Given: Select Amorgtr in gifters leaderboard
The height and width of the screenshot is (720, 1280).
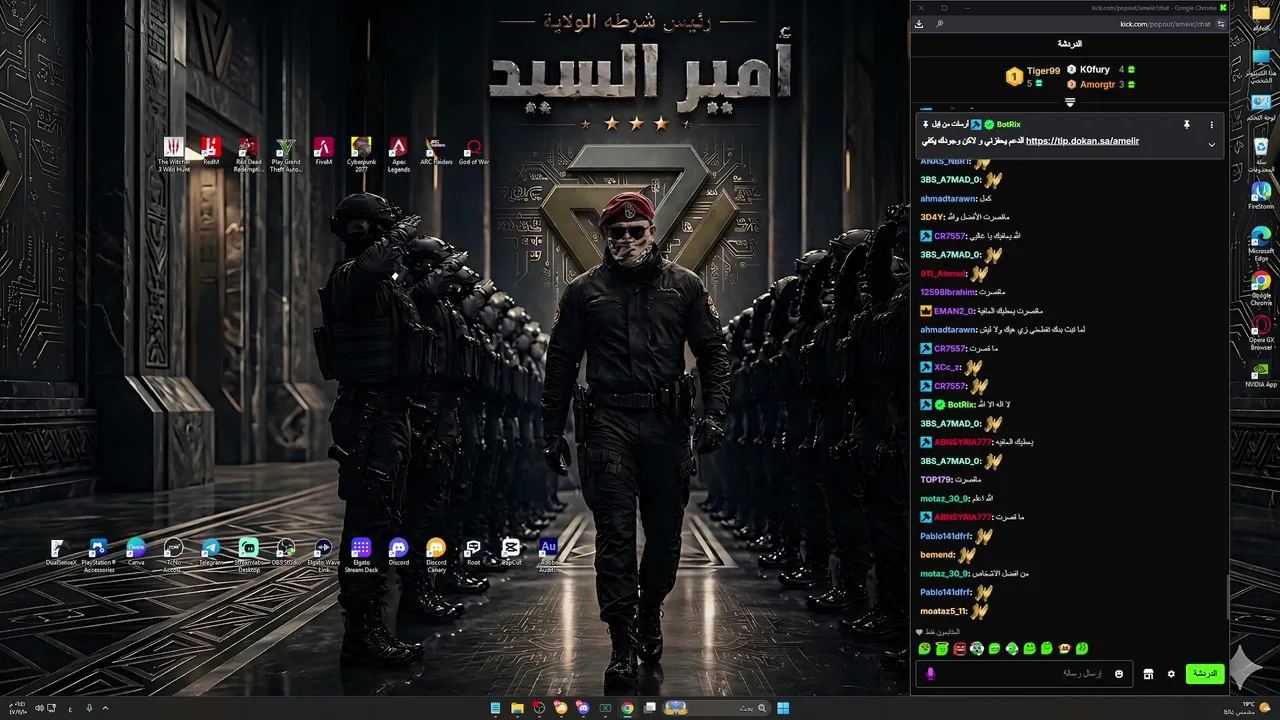Looking at the screenshot, I should [x=1097, y=85].
